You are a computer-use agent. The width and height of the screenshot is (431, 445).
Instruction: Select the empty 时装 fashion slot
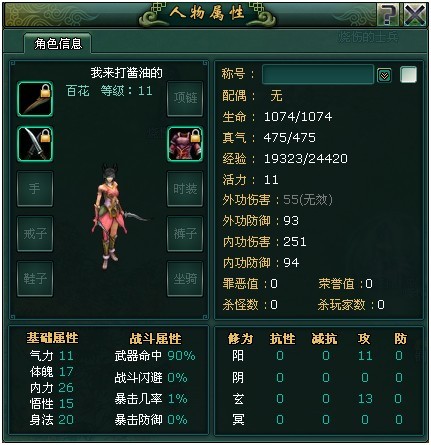pyautogui.click(x=185, y=189)
